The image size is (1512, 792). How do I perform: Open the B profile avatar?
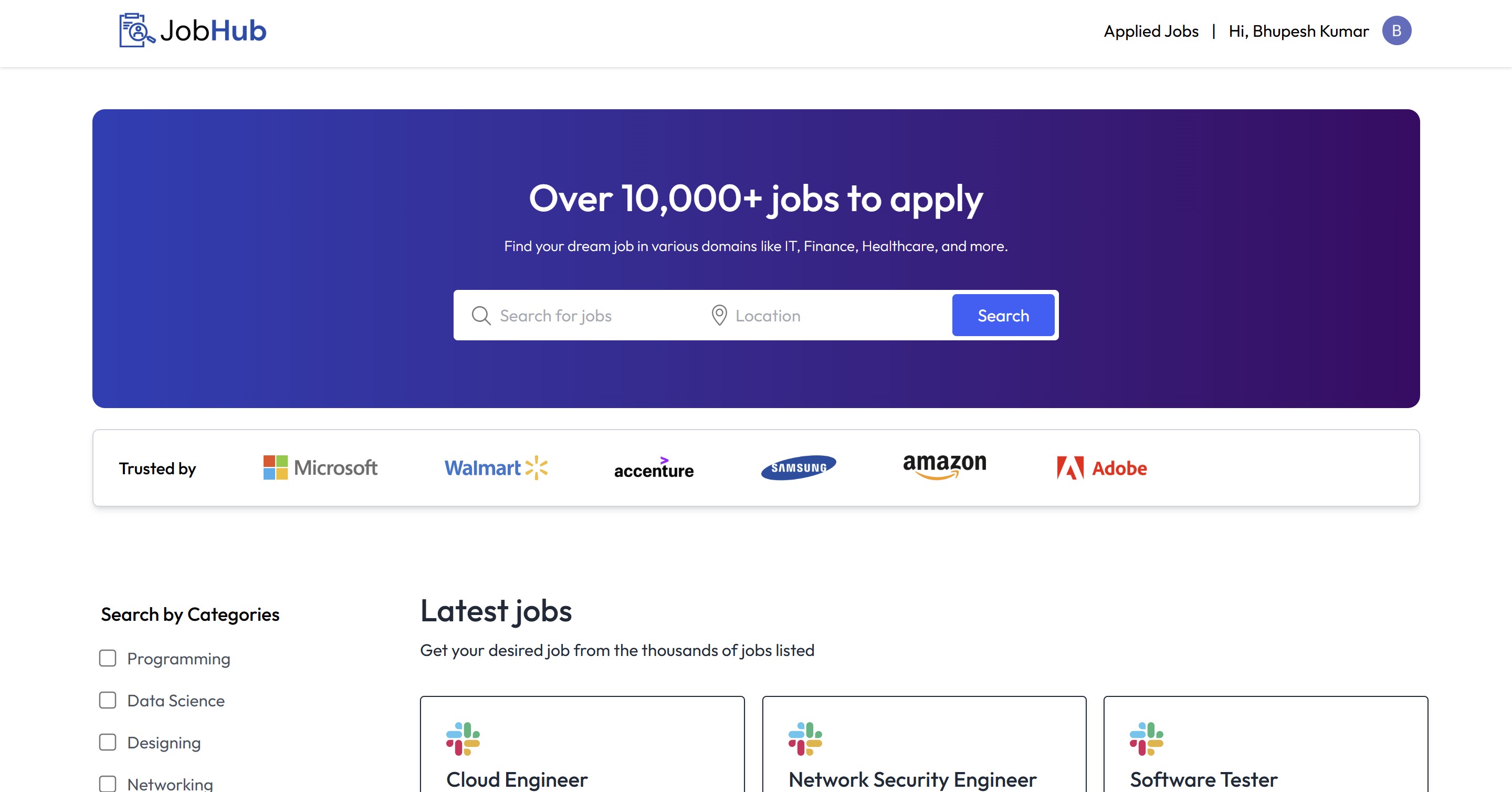pos(1398,30)
